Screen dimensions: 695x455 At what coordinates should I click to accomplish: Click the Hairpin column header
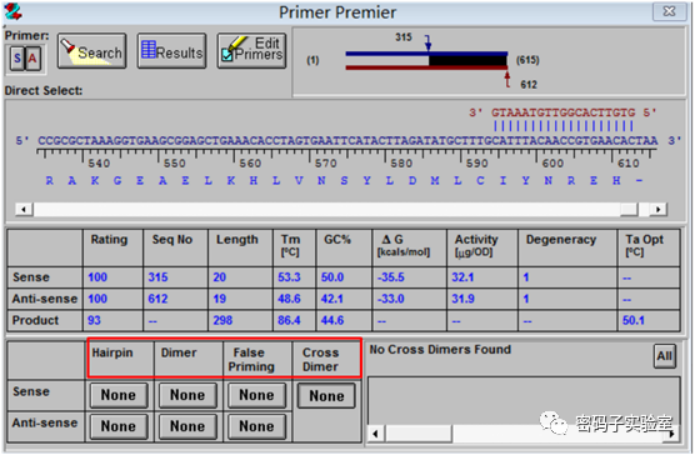pos(112,353)
